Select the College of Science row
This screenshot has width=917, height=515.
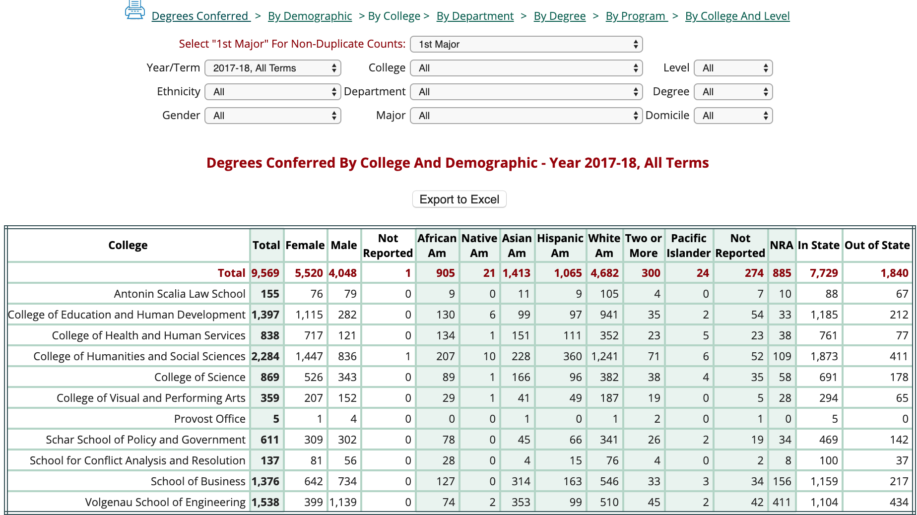point(460,377)
